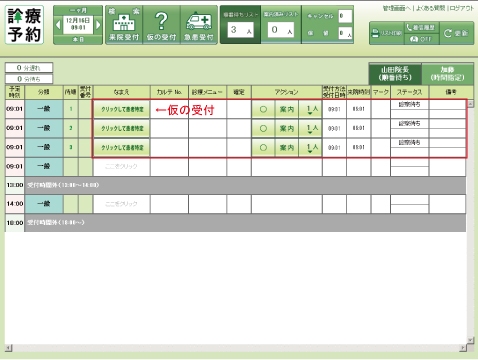Viewport: 478px width, 360px height.
Task: Click the ステータス column header
Action: point(410,92)
